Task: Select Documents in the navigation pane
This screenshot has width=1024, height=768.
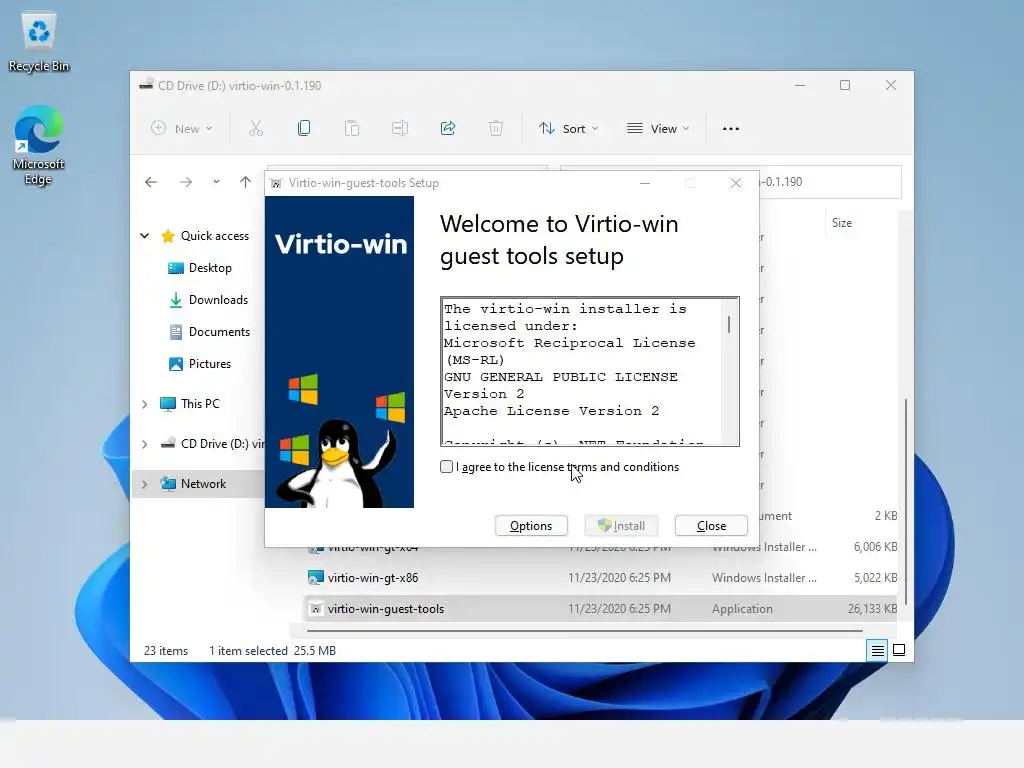Action: pyautogui.click(x=209, y=332)
